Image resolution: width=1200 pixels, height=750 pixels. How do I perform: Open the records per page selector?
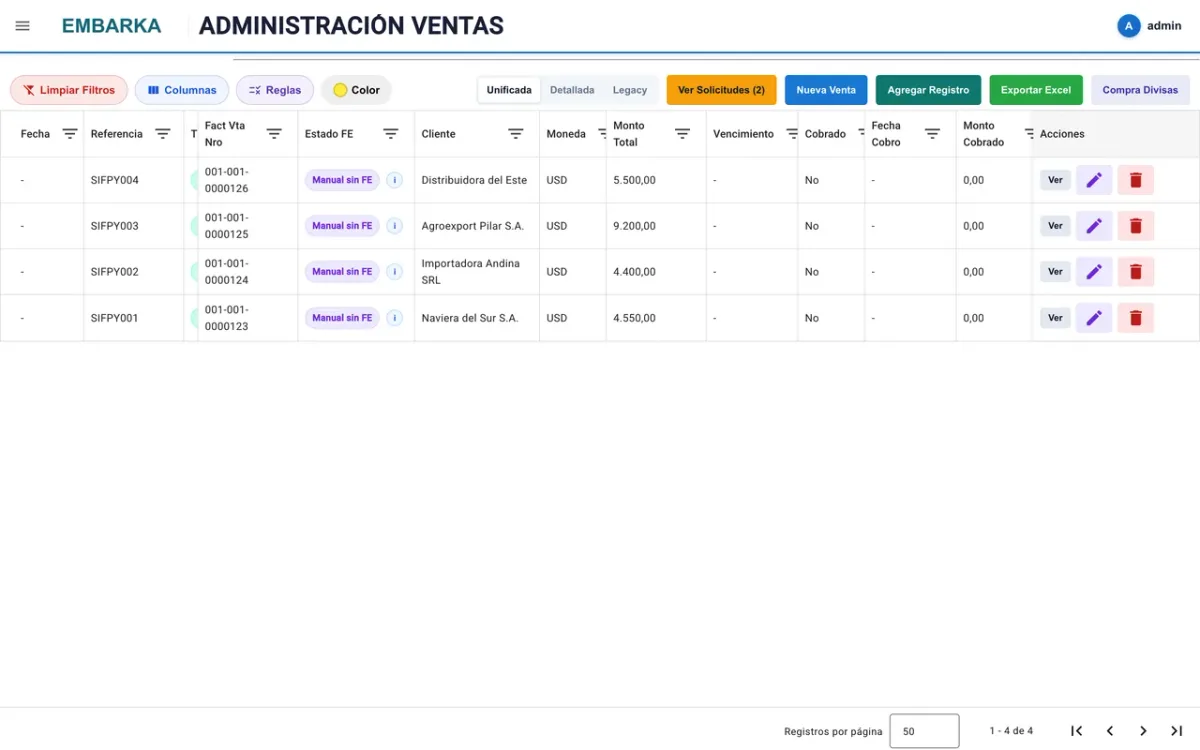coord(924,731)
